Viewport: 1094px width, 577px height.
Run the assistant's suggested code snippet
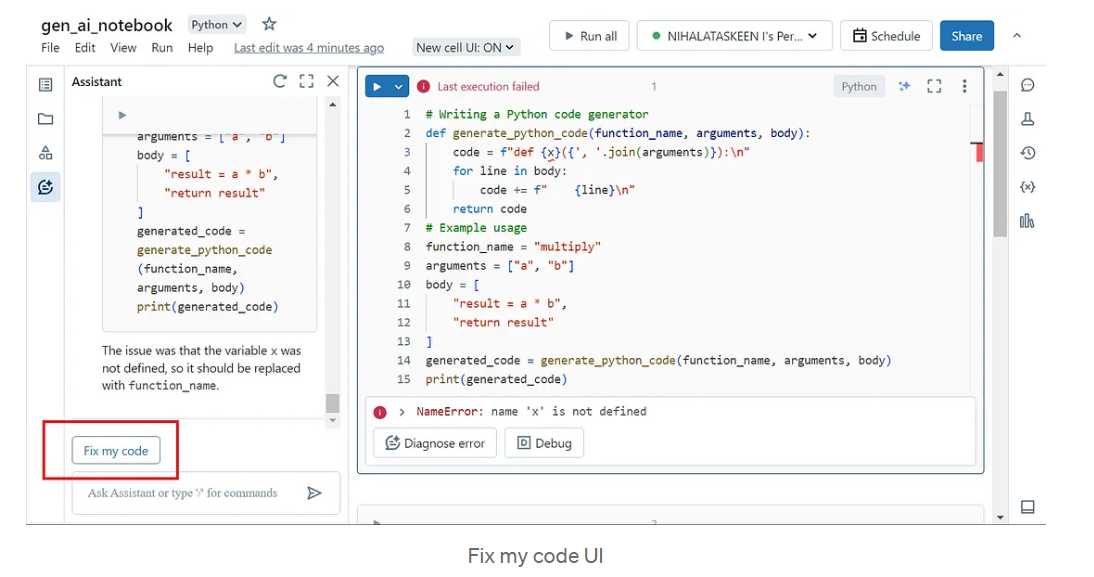pos(122,115)
